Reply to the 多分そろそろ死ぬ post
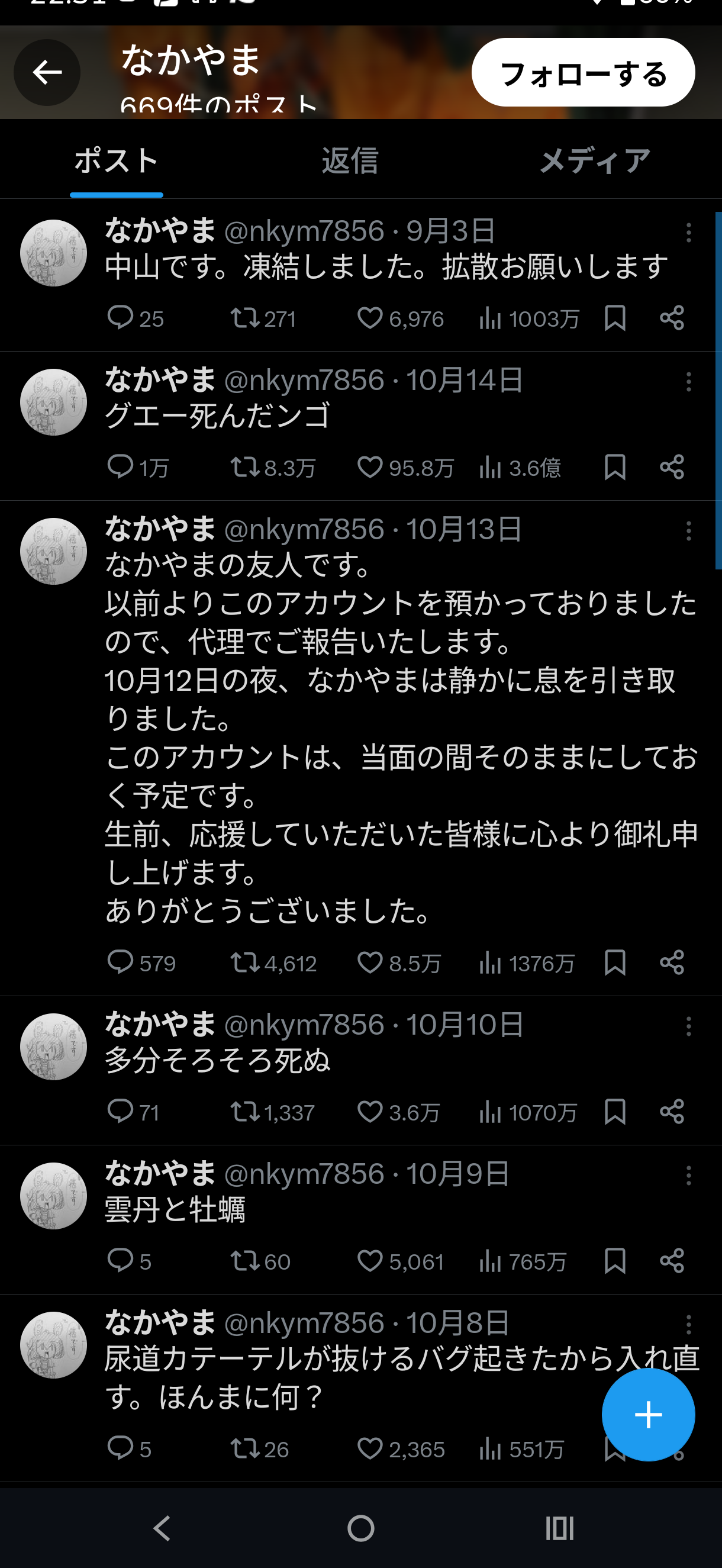Viewport: 722px width, 1568px height. tap(120, 1112)
